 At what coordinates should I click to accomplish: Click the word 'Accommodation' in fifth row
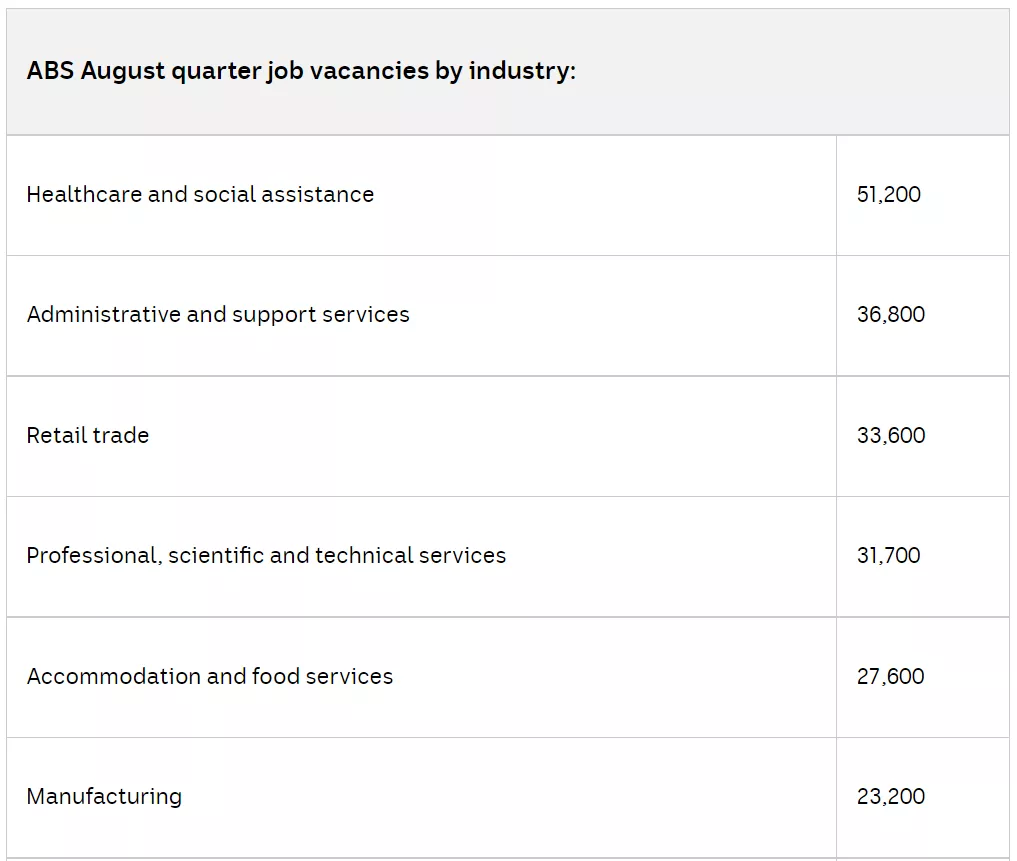pyautogui.click(x=113, y=676)
